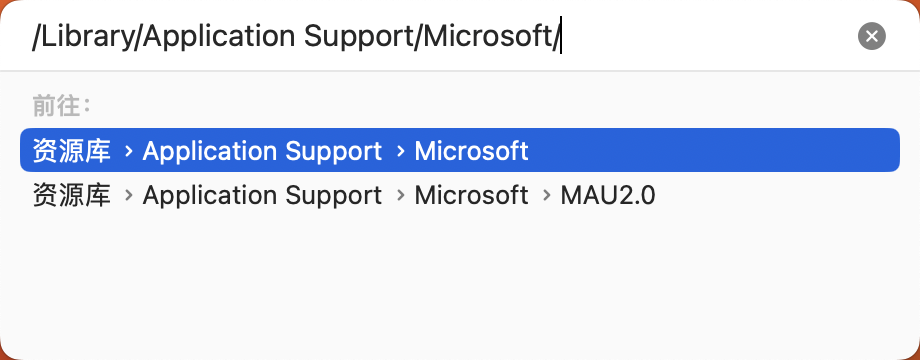Click chevron after 资源库 in highlighted row
Screen dimensions: 920x360
coord(128,151)
